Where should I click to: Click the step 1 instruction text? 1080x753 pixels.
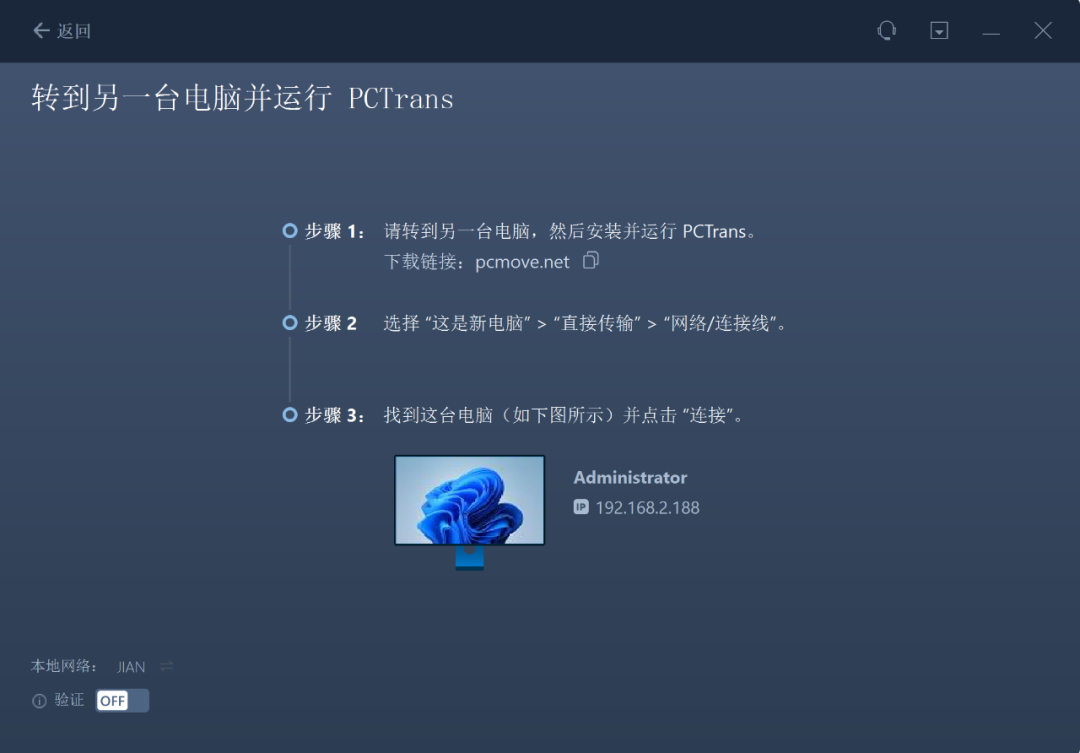click(x=571, y=231)
